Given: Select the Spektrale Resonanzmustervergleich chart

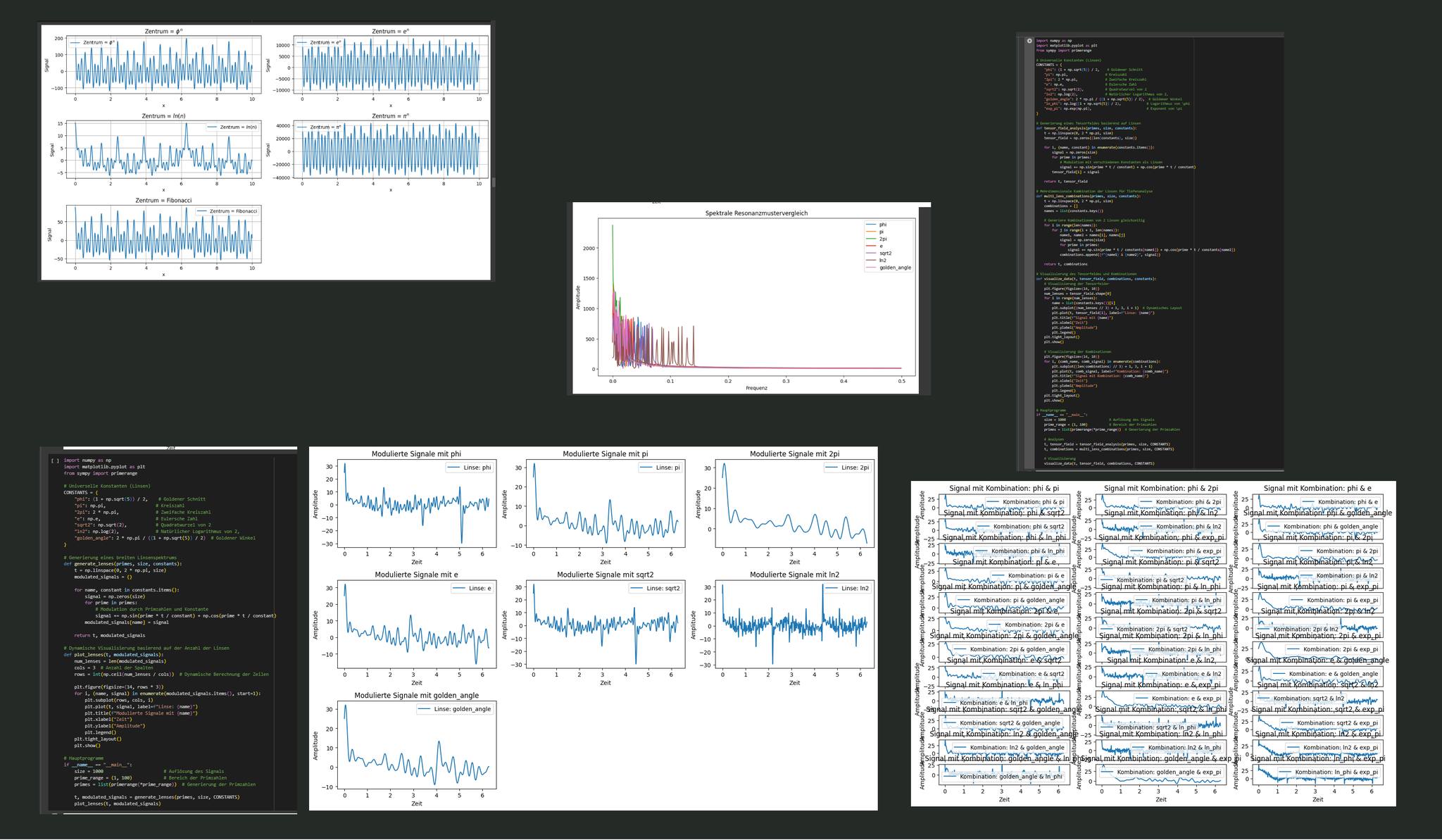Looking at the screenshot, I should click(757, 296).
